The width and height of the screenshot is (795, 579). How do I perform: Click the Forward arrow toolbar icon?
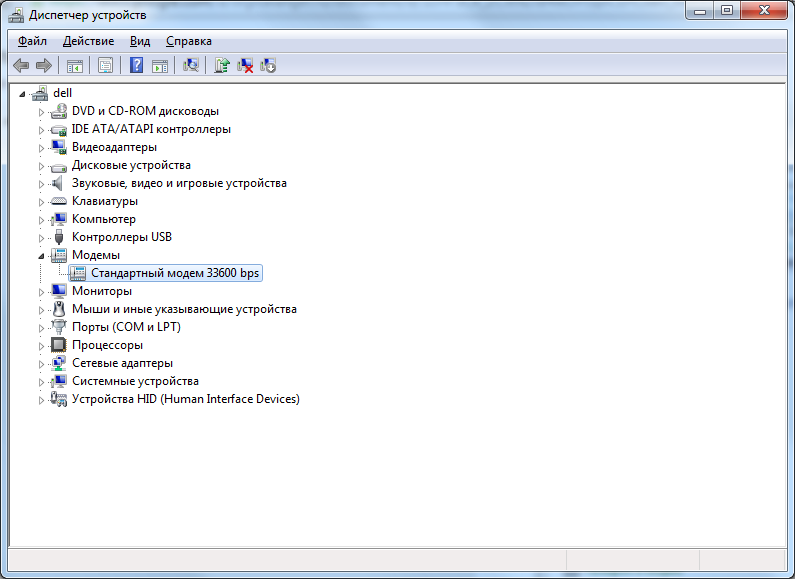click(44, 65)
